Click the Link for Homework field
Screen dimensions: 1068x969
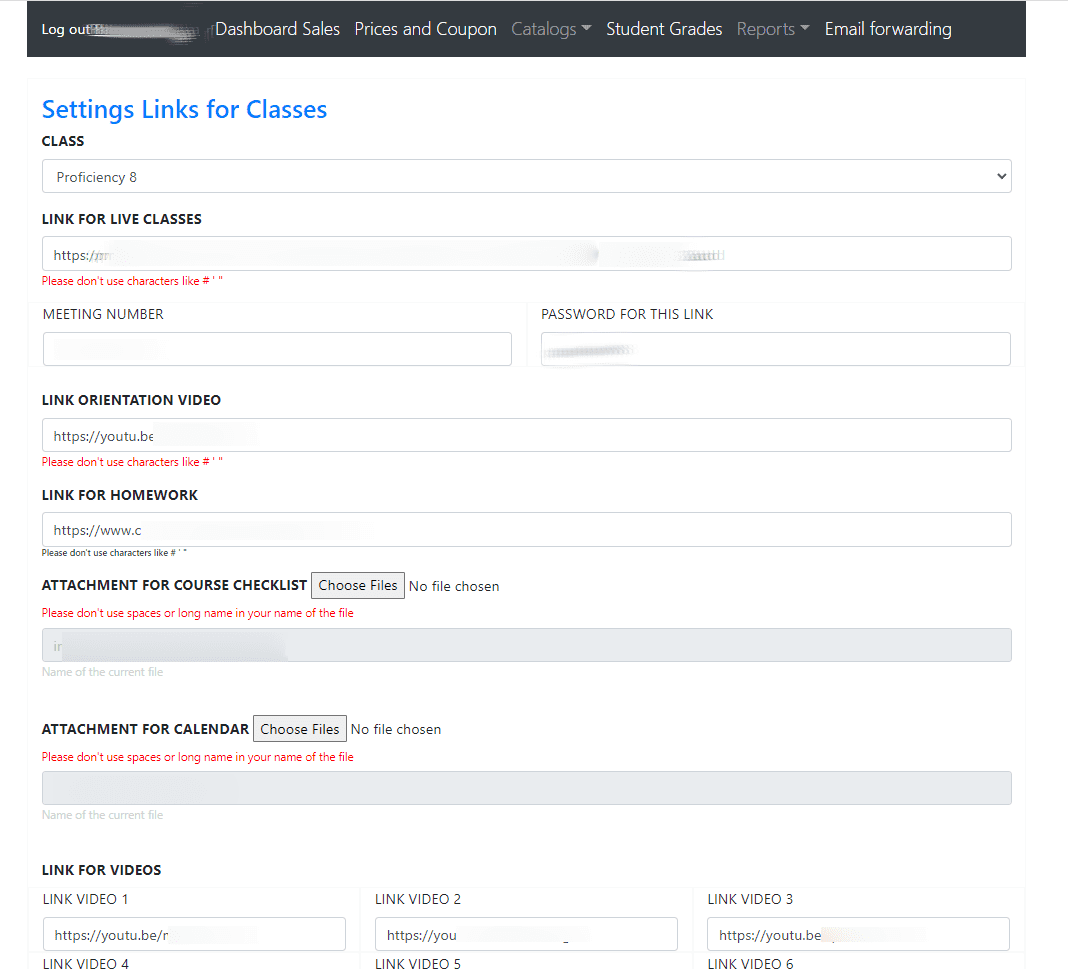(x=526, y=530)
